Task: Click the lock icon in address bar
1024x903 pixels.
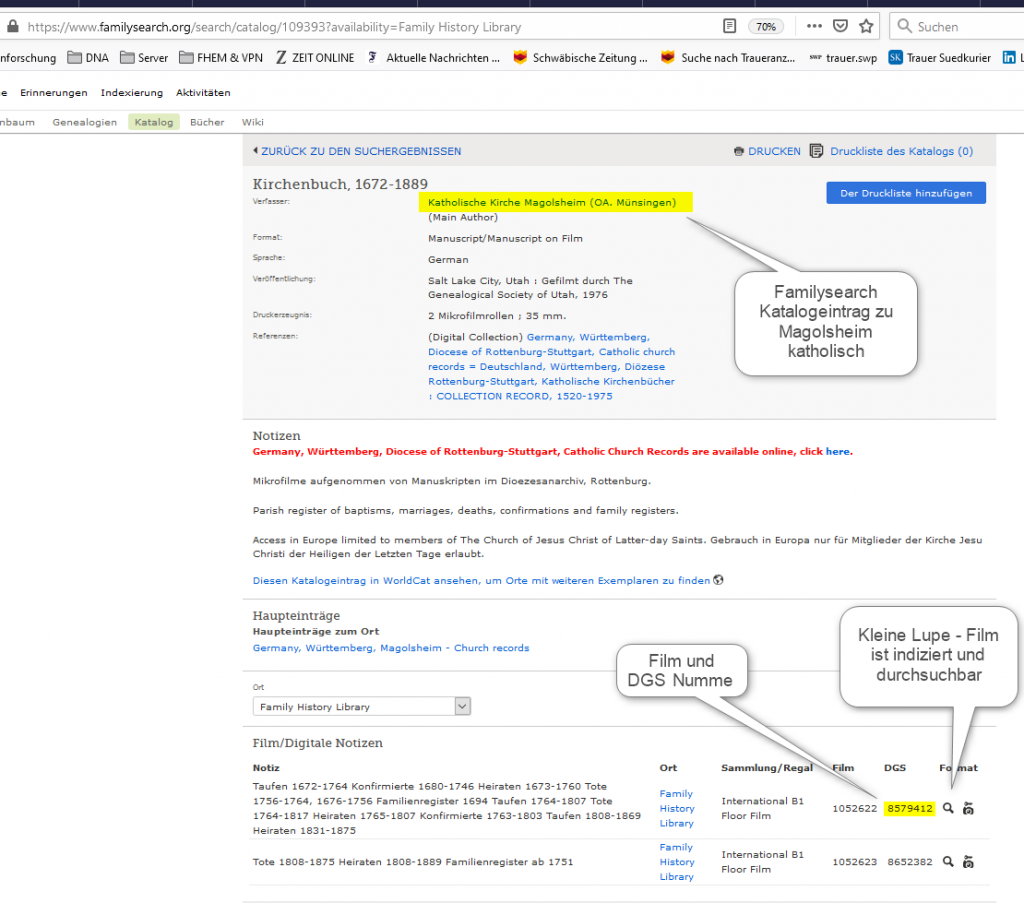Action: tap(12, 27)
